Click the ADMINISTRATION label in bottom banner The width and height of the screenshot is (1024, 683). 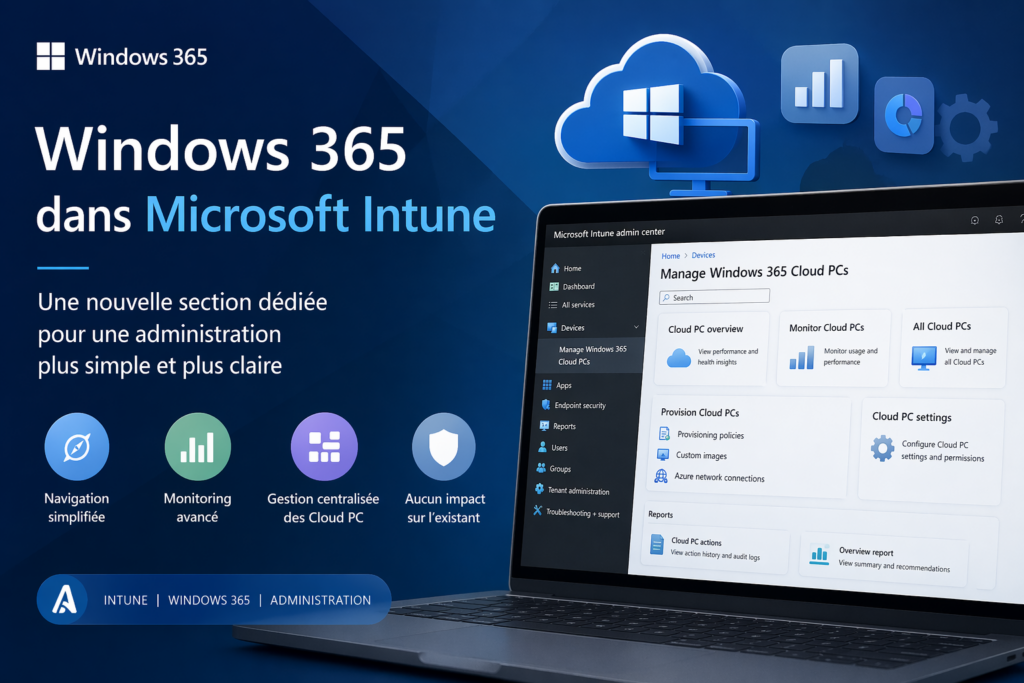click(x=320, y=600)
